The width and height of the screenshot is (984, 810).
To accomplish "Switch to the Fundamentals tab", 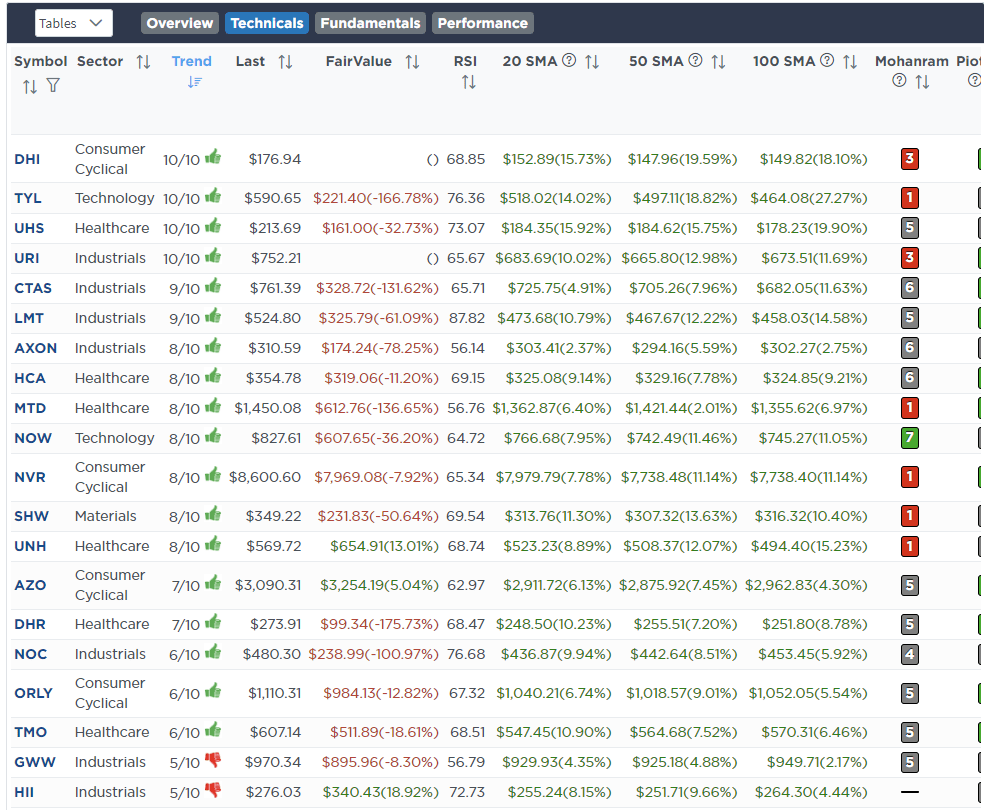I will click(x=370, y=23).
